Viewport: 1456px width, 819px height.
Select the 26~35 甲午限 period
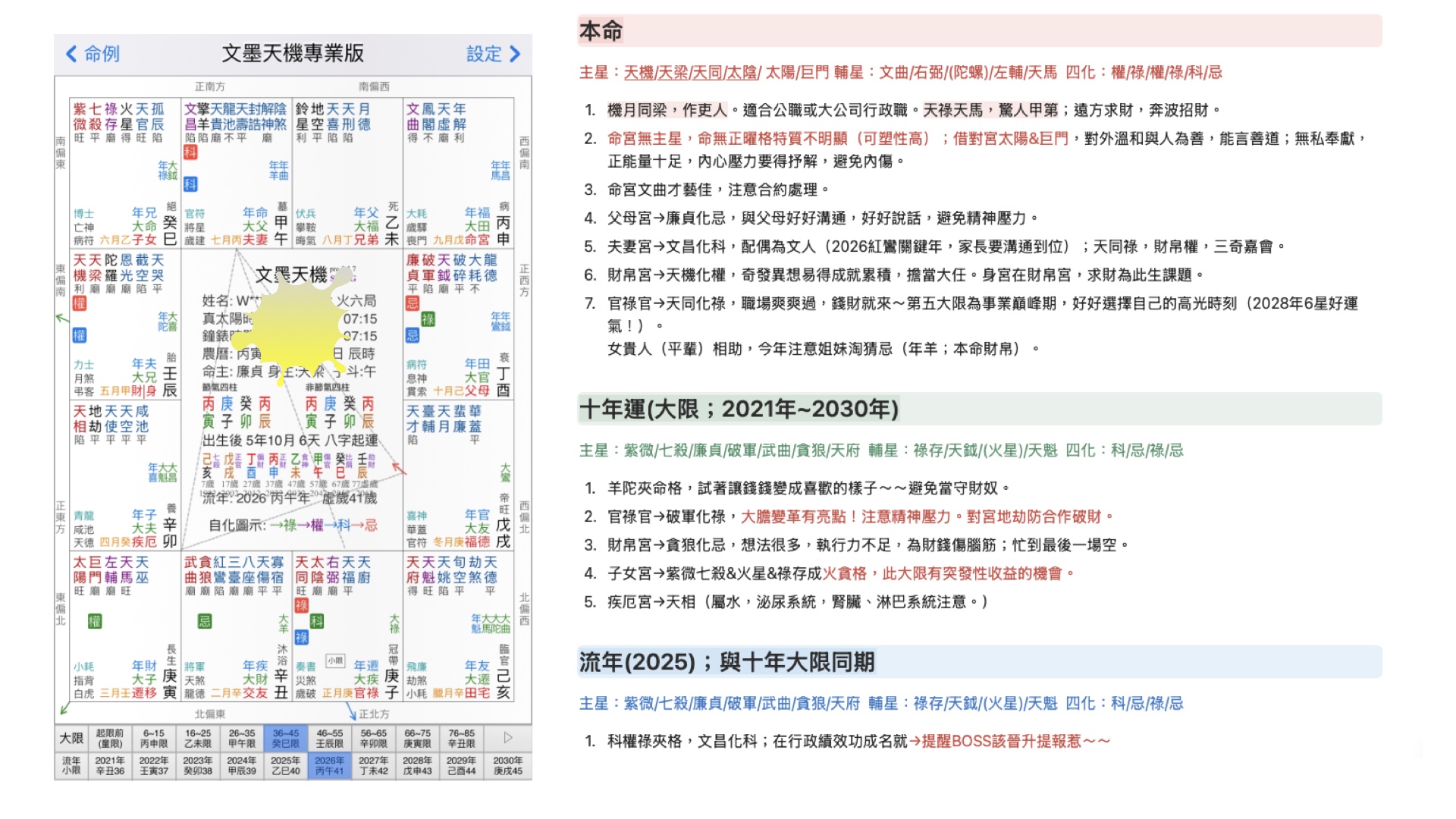pyautogui.click(x=242, y=738)
